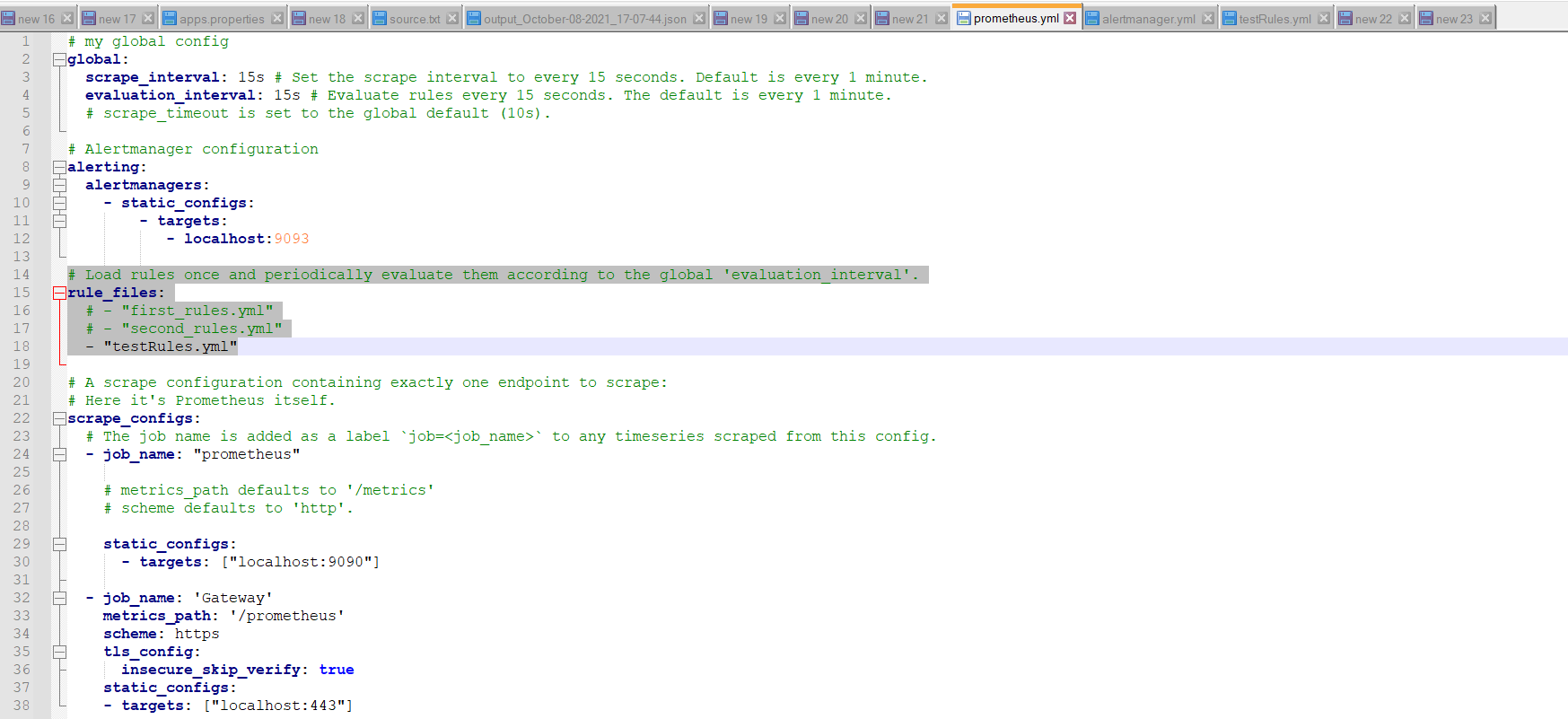Switch to the alertmanager.yml tab
Image resolution: width=1568 pixels, height=719 pixels.
tap(1148, 19)
